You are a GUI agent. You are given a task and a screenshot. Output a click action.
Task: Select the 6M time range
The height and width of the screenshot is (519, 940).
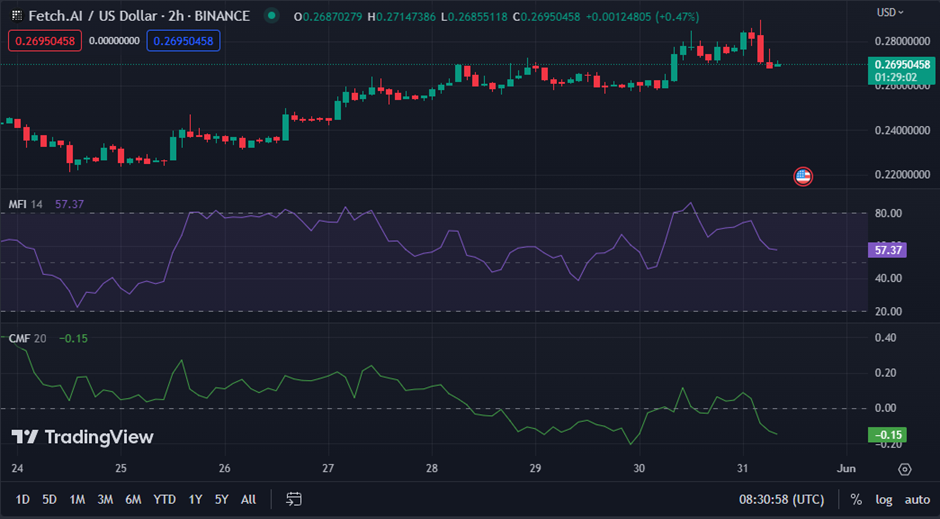[132, 499]
